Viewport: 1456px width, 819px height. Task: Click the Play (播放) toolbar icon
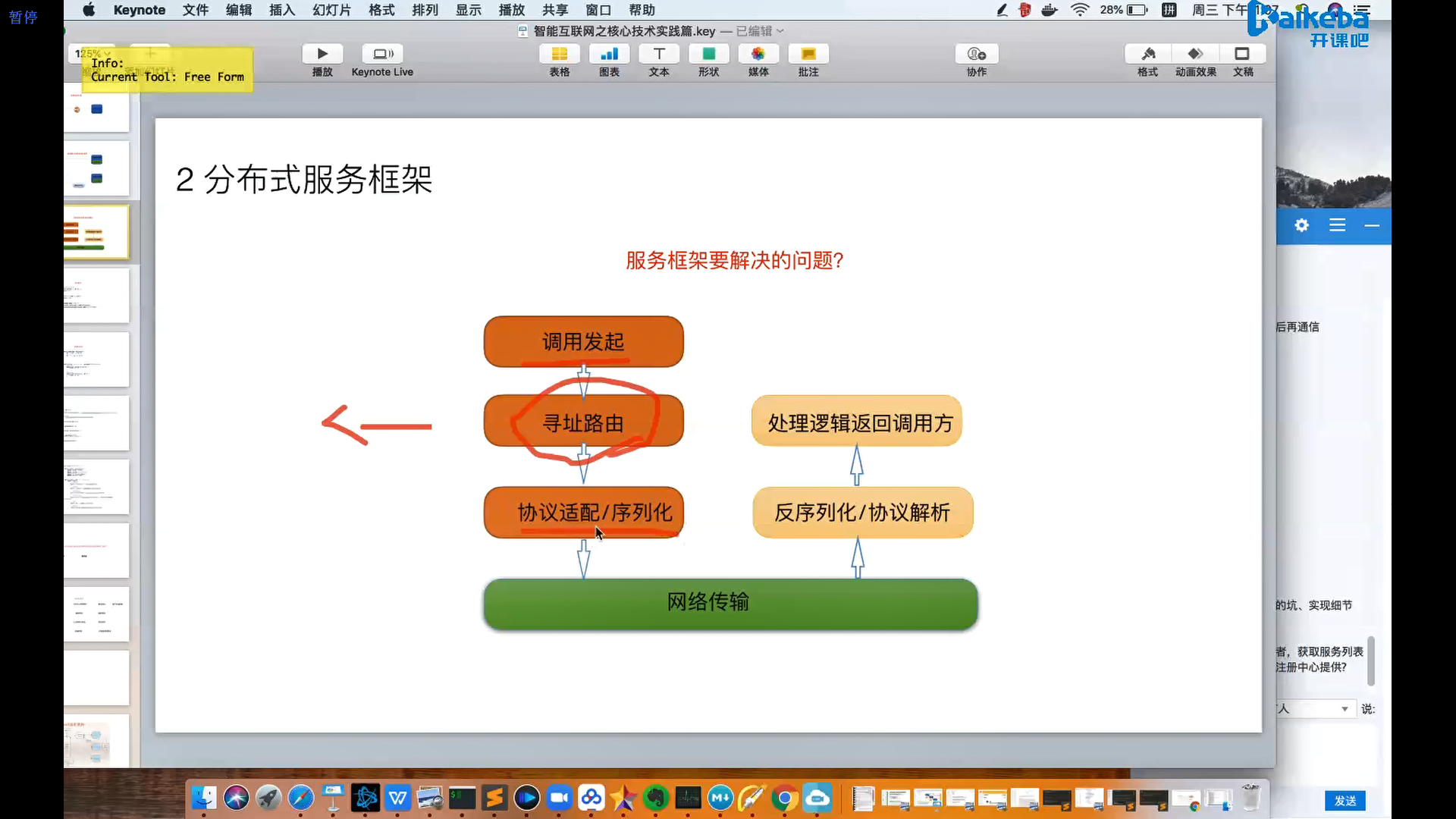click(322, 54)
